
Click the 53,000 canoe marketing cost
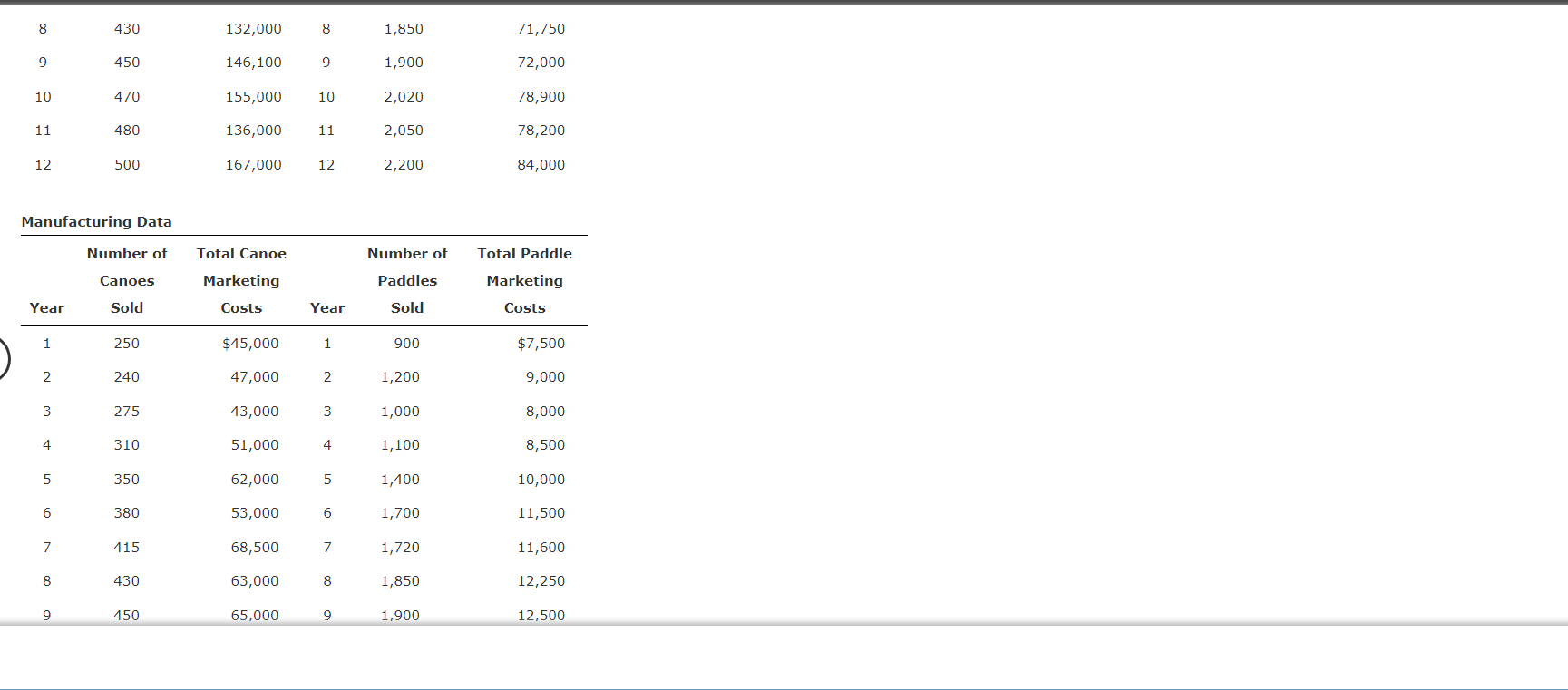[x=255, y=513]
